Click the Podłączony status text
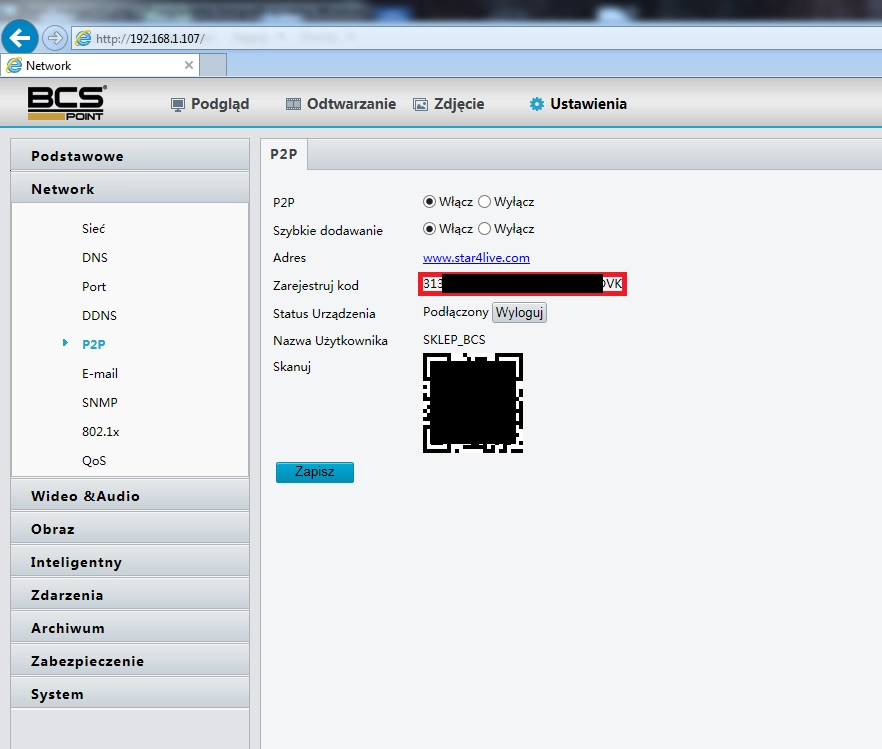Screen dimensions: 882x749 coord(456,312)
